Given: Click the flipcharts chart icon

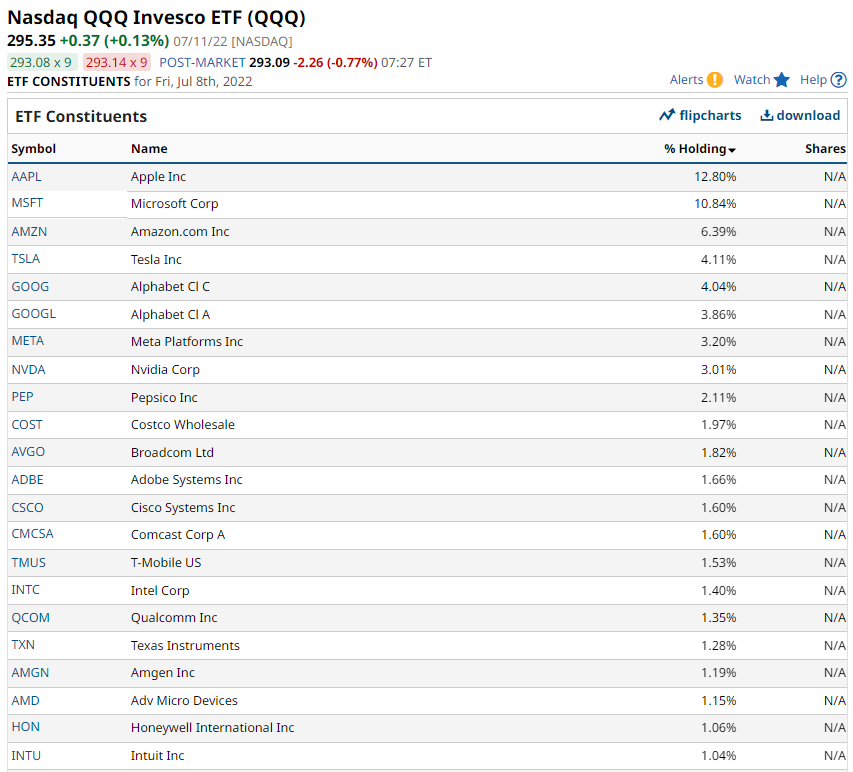Looking at the screenshot, I should (x=667, y=115).
